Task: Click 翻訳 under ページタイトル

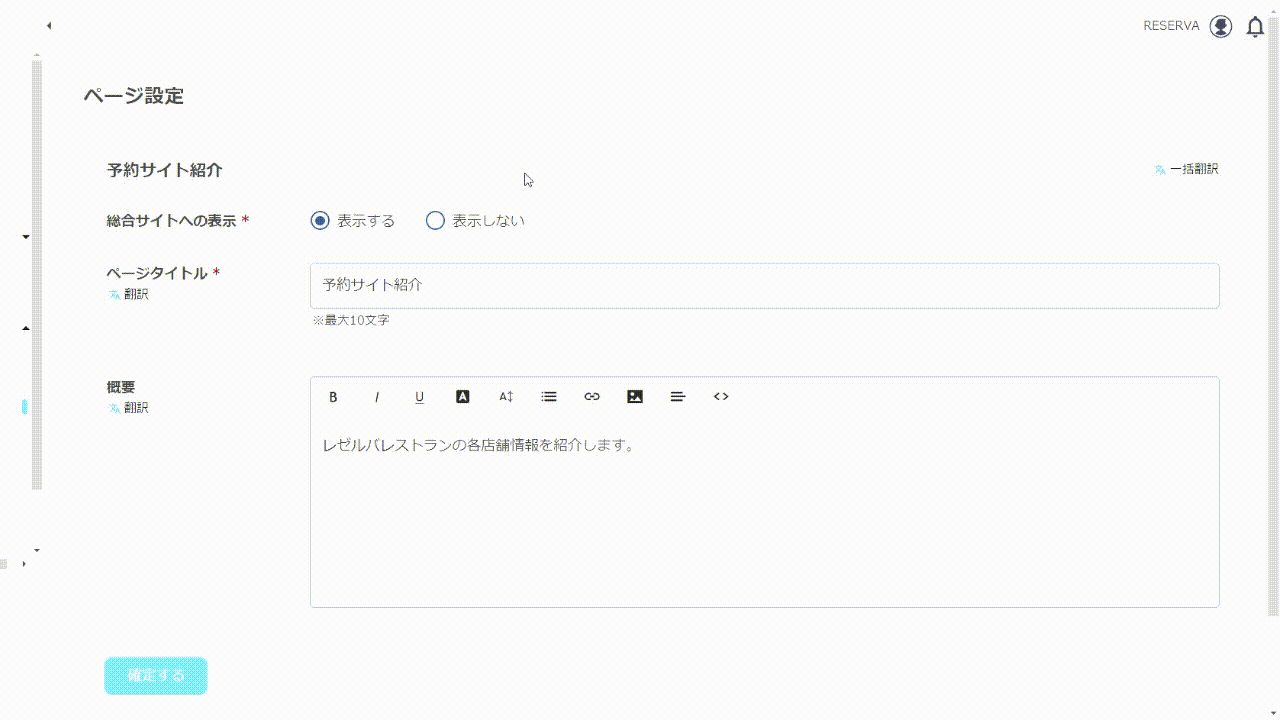Action: click(128, 294)
